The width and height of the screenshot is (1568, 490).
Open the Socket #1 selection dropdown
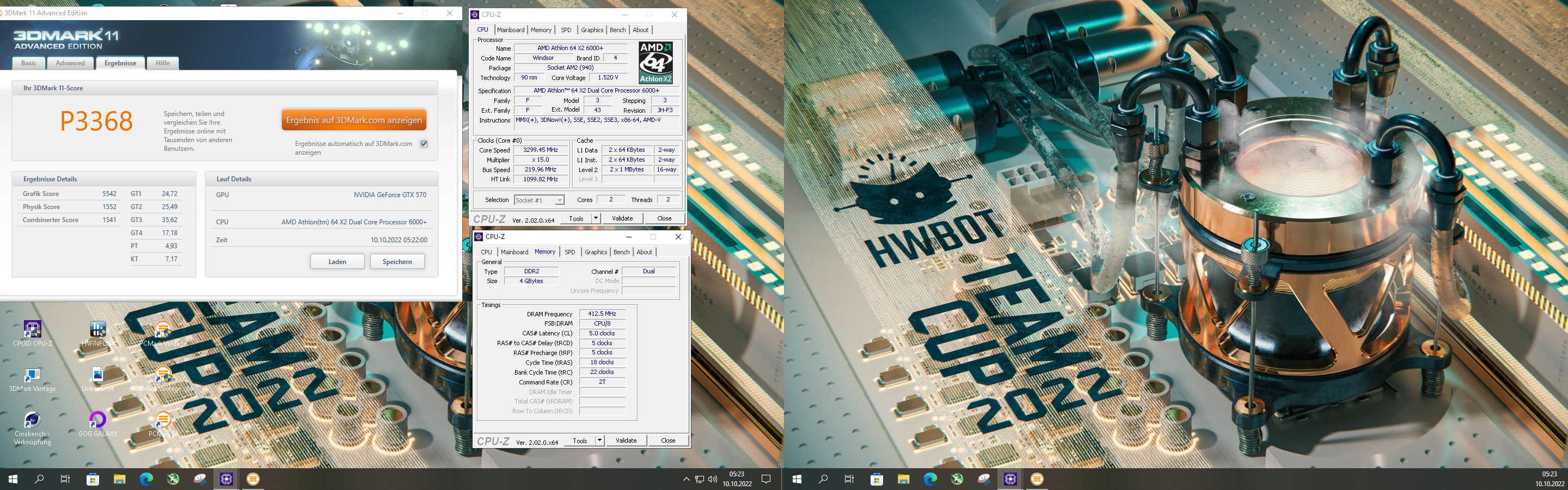(x=540, y=200)
